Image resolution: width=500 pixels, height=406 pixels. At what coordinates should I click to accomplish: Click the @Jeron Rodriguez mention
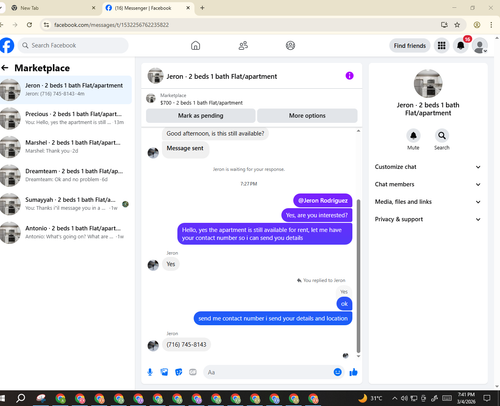point(323,200)
